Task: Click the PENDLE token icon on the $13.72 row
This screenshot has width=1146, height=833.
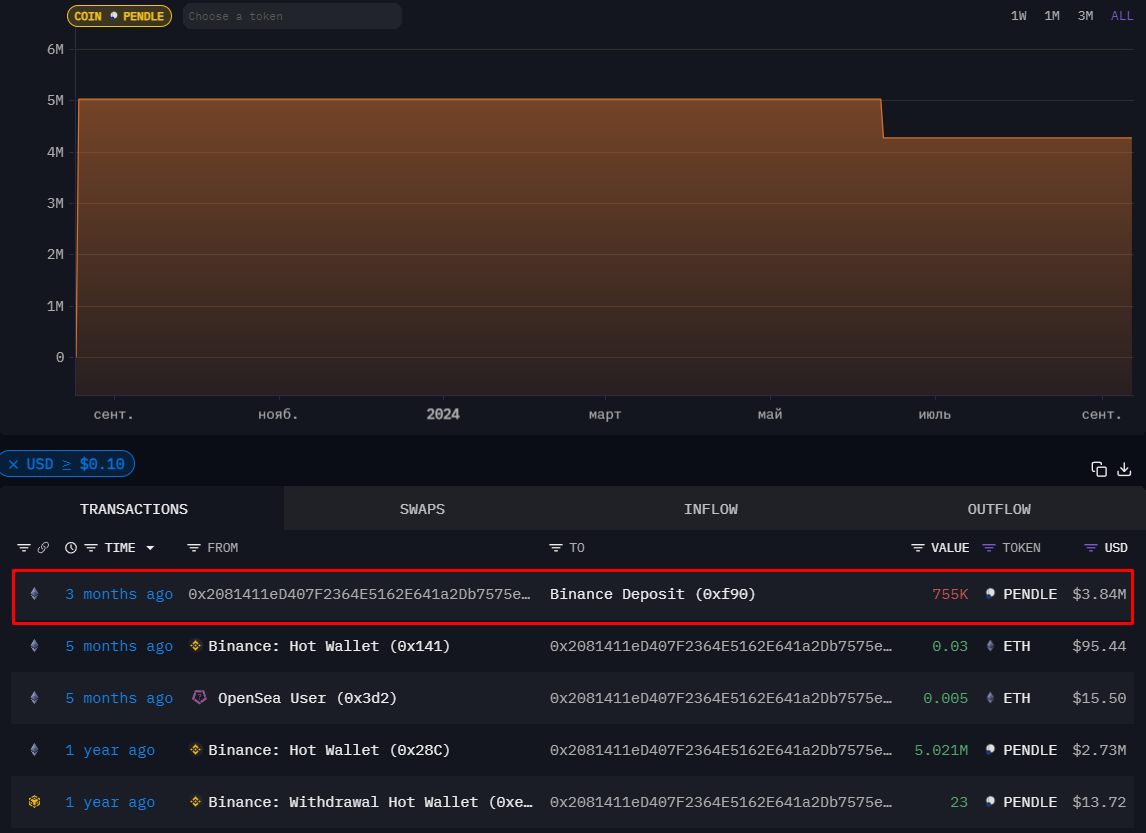Action: 990,801
